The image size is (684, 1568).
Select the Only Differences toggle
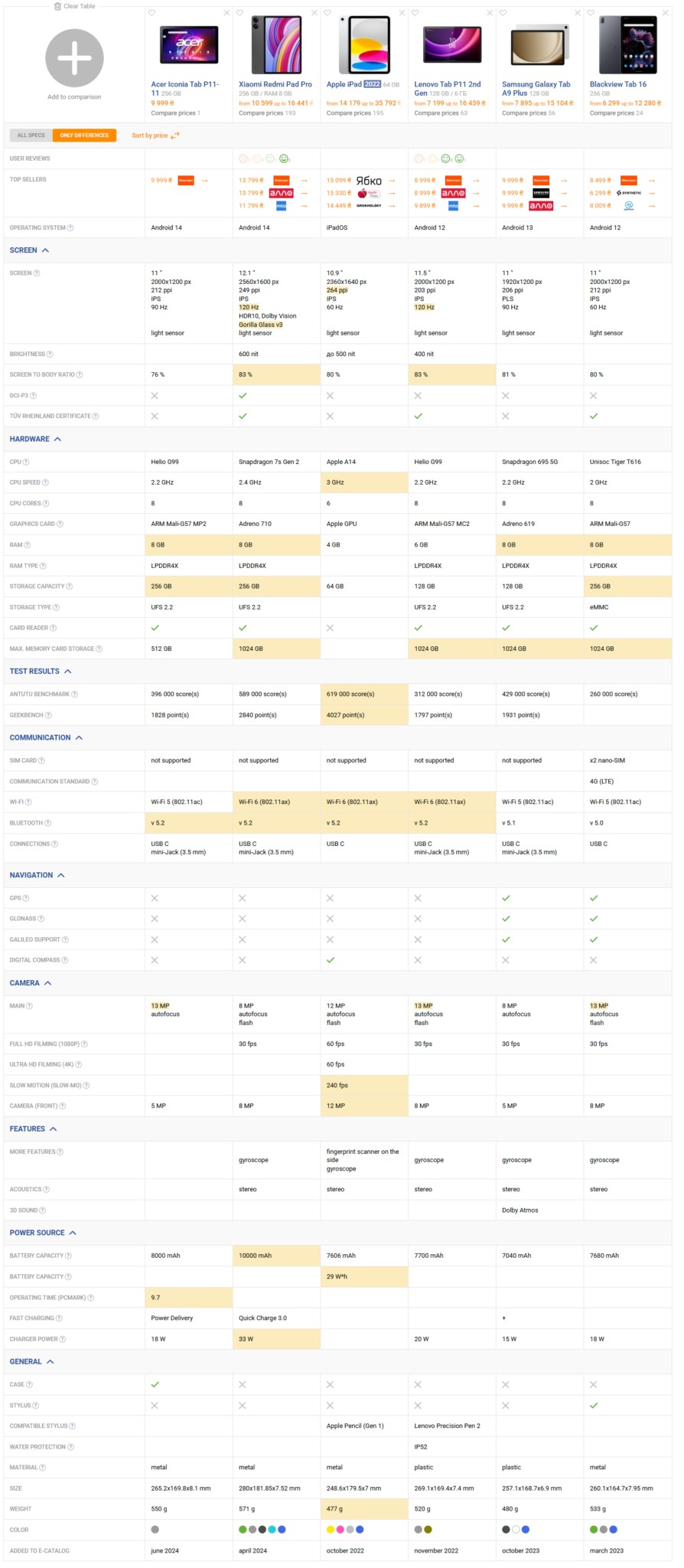pyautogui.click(x=84, y=136)
